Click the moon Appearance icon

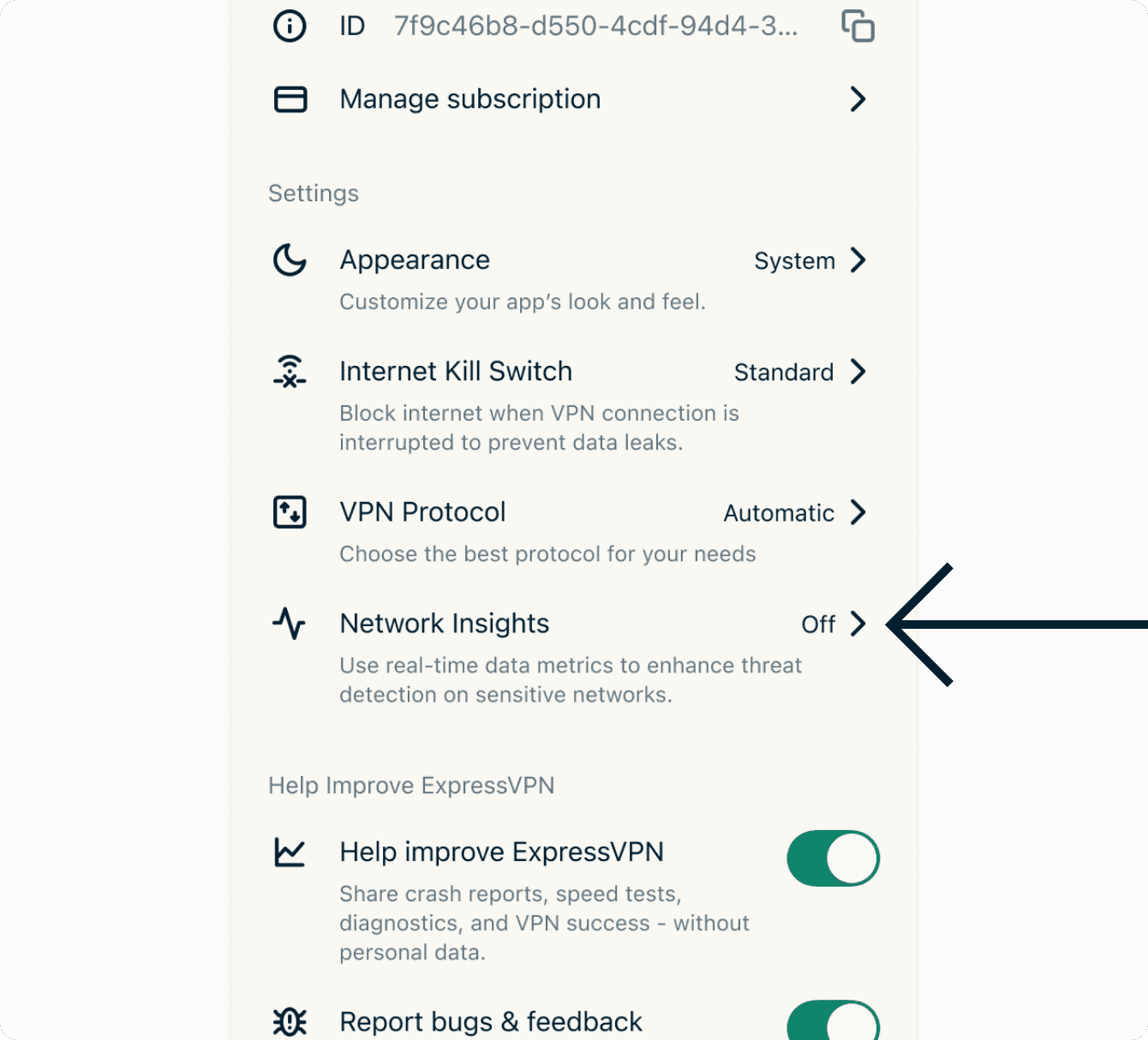pyautogui.click(x=290, y=260)
